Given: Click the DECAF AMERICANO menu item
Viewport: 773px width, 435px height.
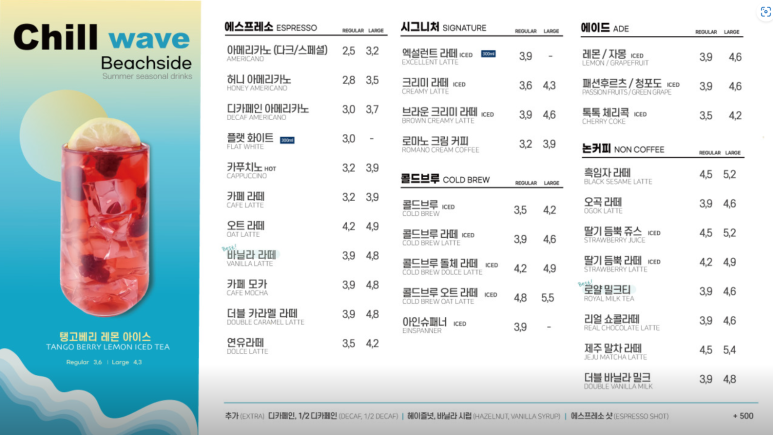Looking at the screenshot, I should (268, 111).
